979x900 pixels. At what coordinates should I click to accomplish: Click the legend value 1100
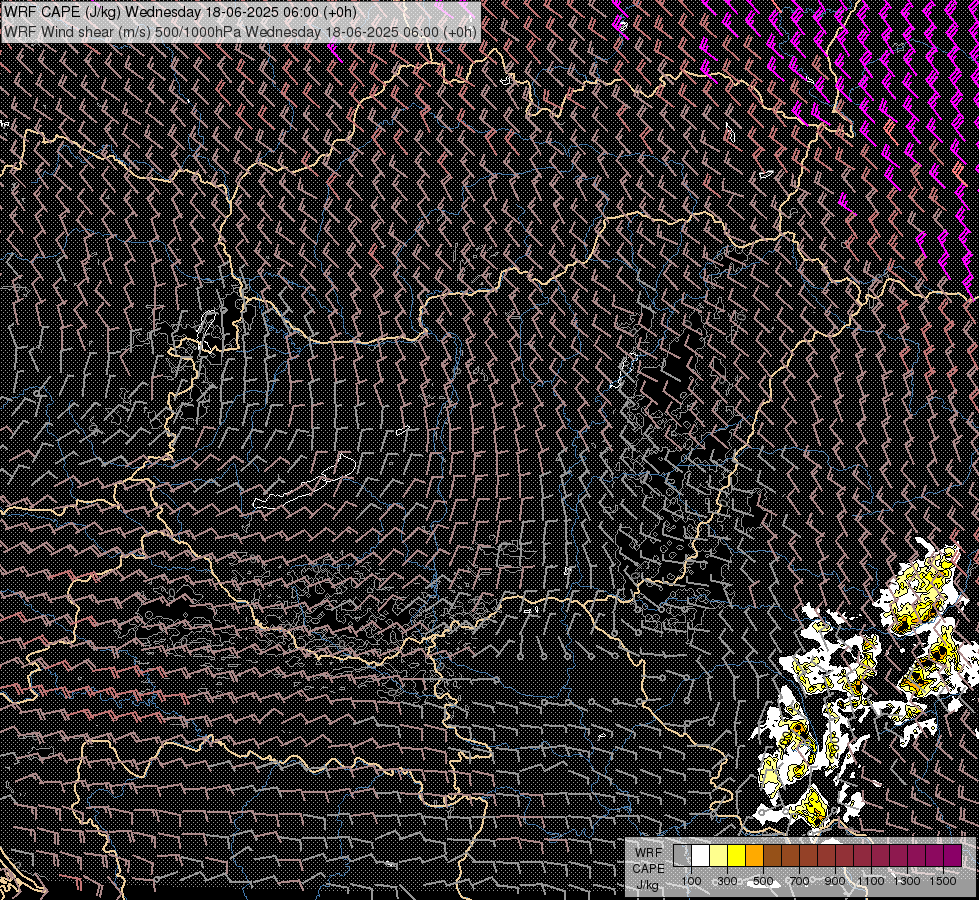pos(870,881)
